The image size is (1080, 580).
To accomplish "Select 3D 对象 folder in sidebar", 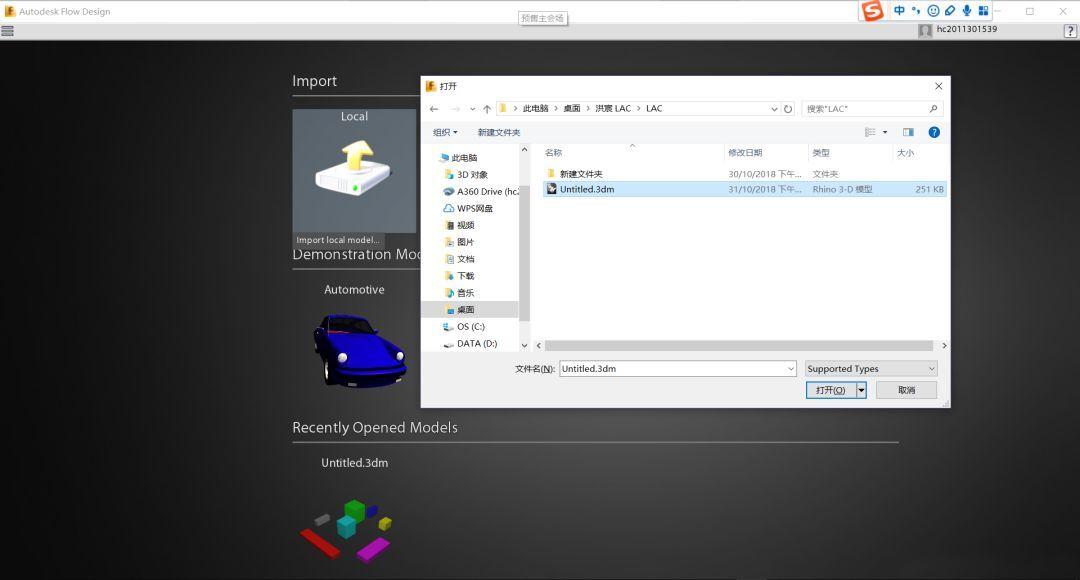I will click(x=472, y=174).
